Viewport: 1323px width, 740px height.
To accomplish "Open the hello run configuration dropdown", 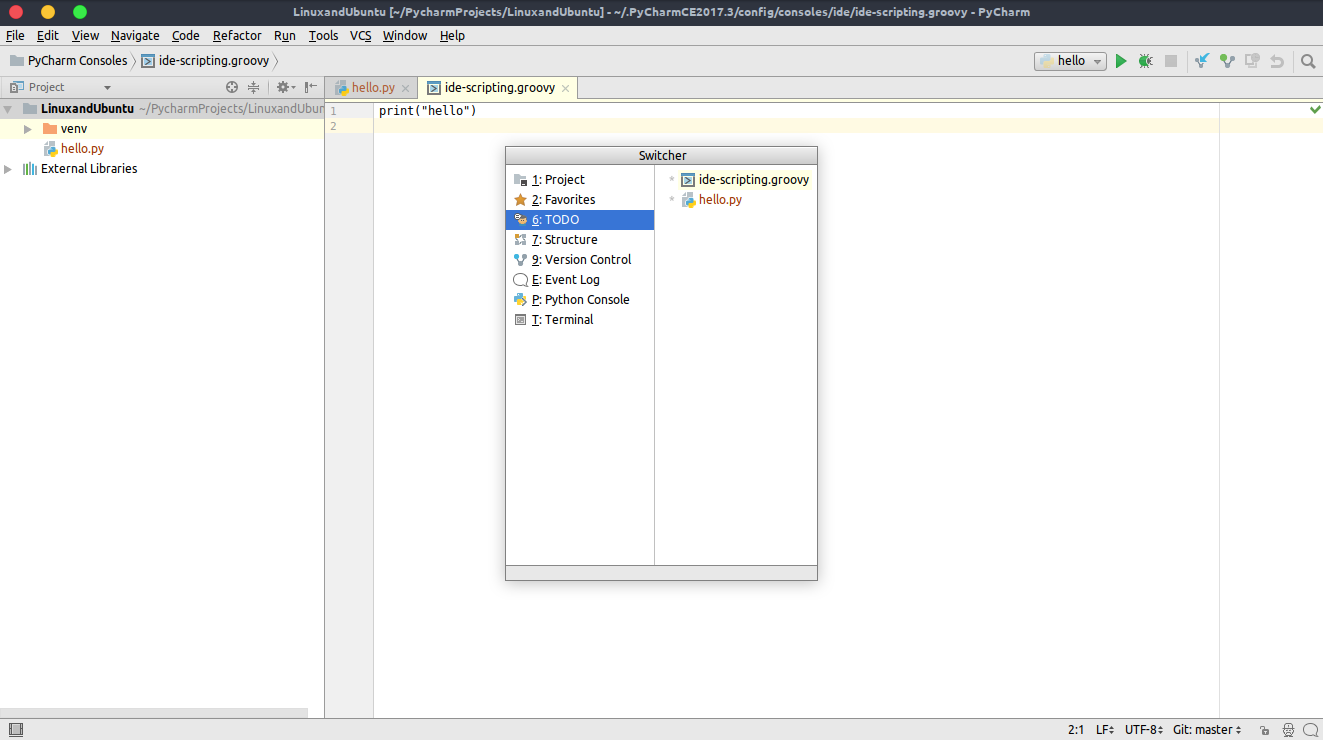I will (x=1097, y=61).
